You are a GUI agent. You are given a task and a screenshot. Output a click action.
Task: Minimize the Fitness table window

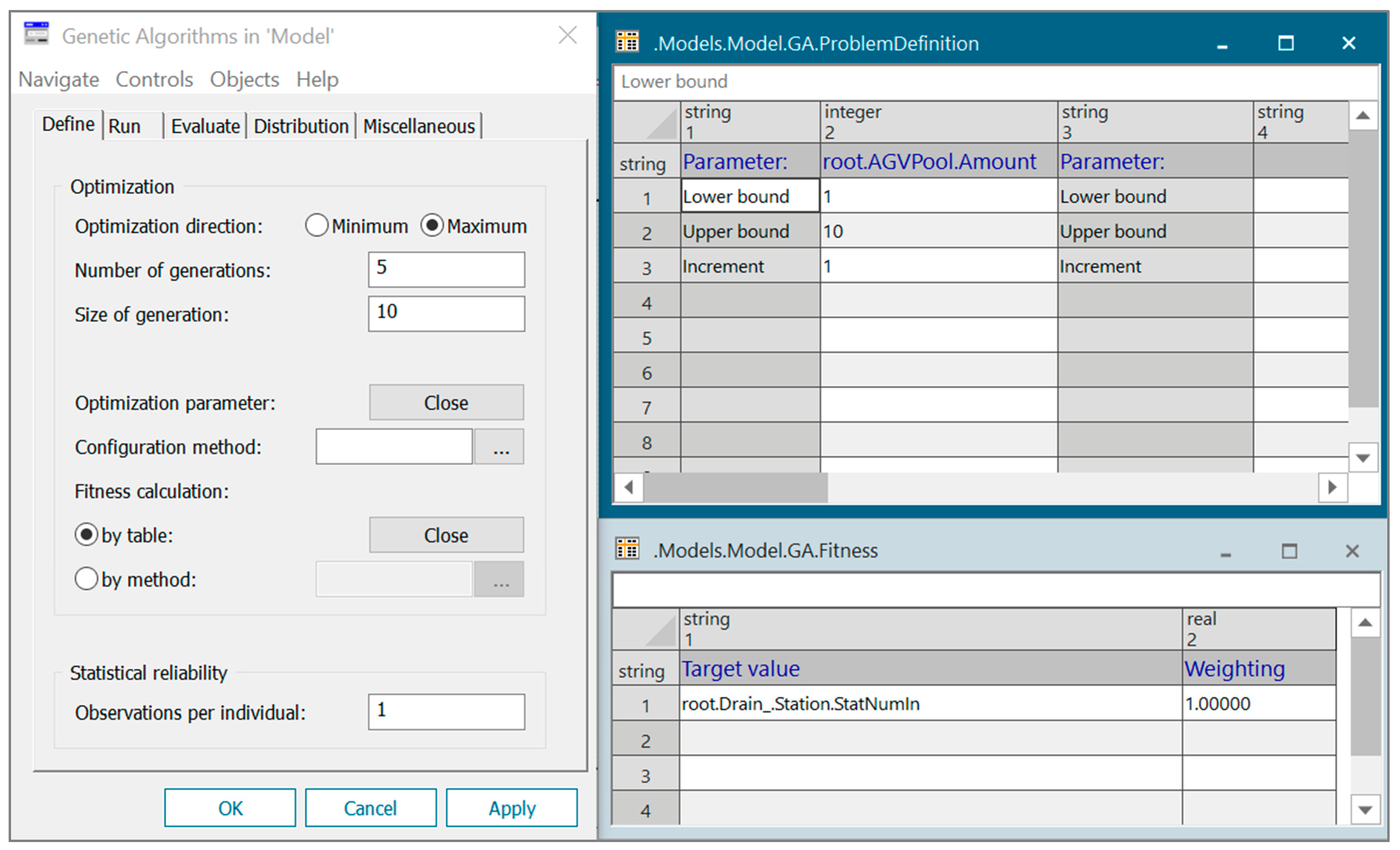[x=1226, y=552]
